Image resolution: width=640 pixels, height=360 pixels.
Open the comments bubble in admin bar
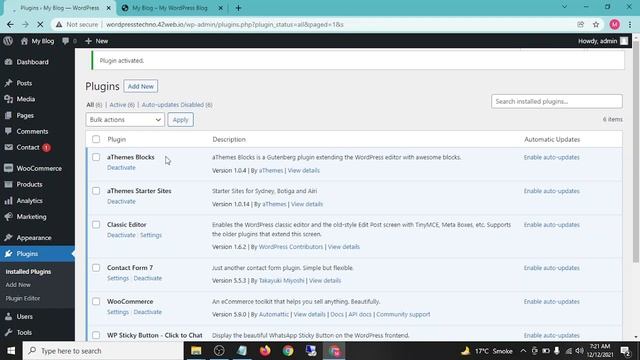69,41
